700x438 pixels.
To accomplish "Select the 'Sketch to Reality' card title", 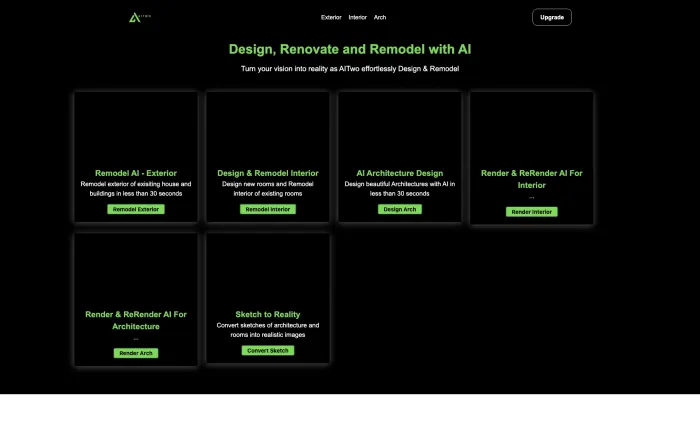I will [x=268, y=314].
